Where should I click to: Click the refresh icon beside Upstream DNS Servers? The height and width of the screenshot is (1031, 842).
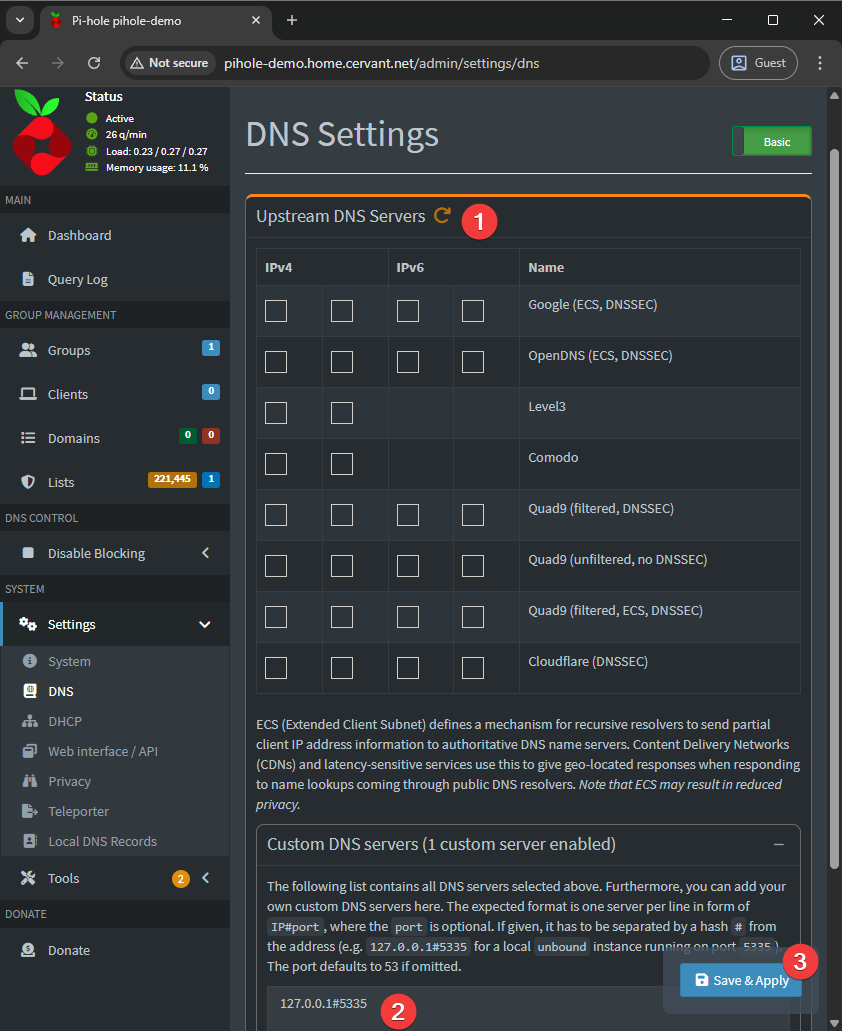coord(442,216)
